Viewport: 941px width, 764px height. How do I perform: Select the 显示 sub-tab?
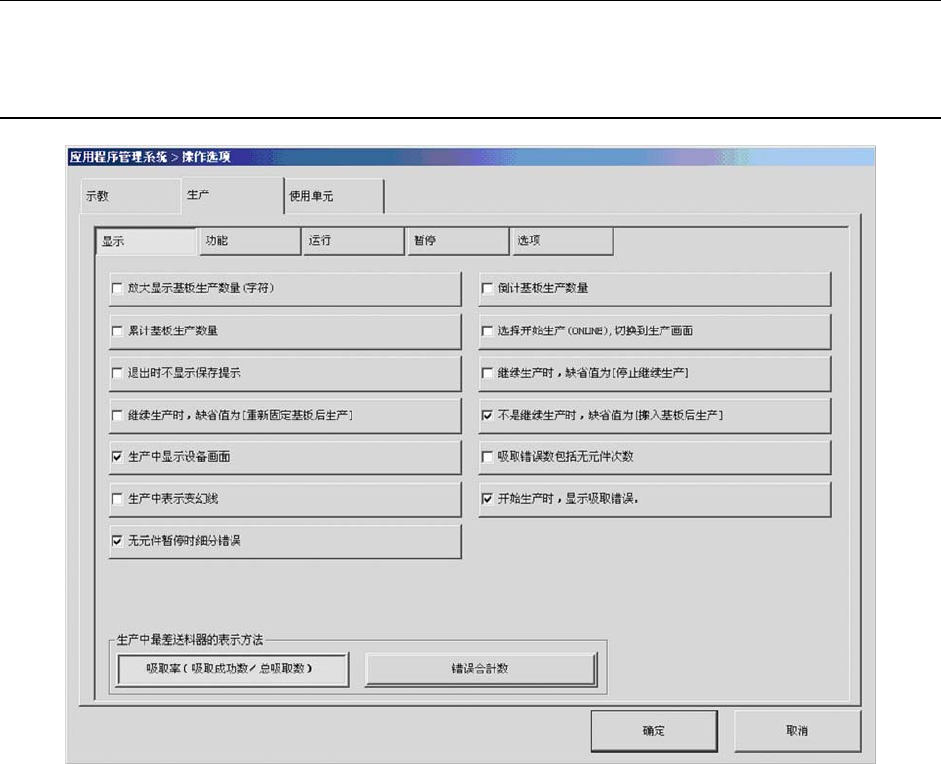(146, 241)
